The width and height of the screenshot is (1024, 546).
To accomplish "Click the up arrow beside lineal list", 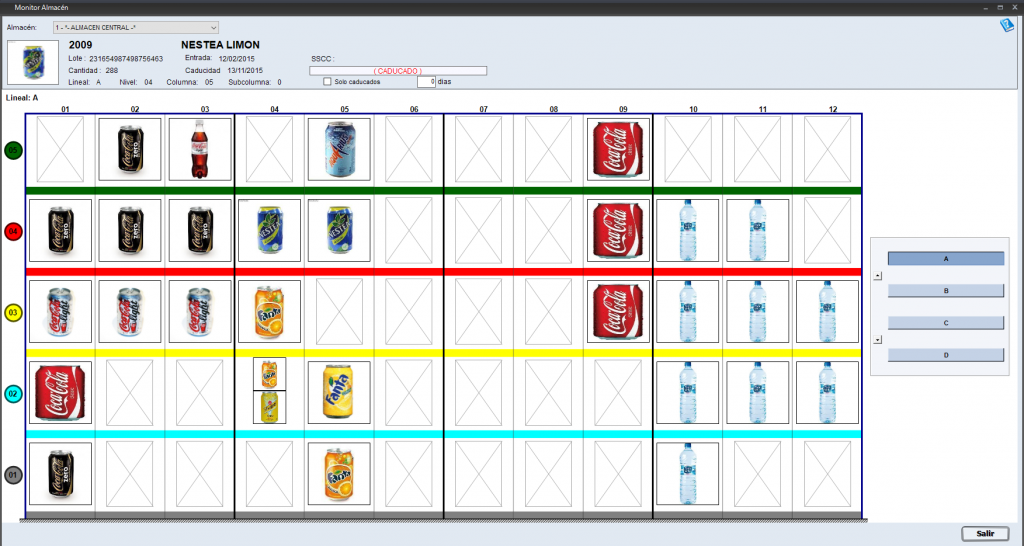I will pos(878,276).
